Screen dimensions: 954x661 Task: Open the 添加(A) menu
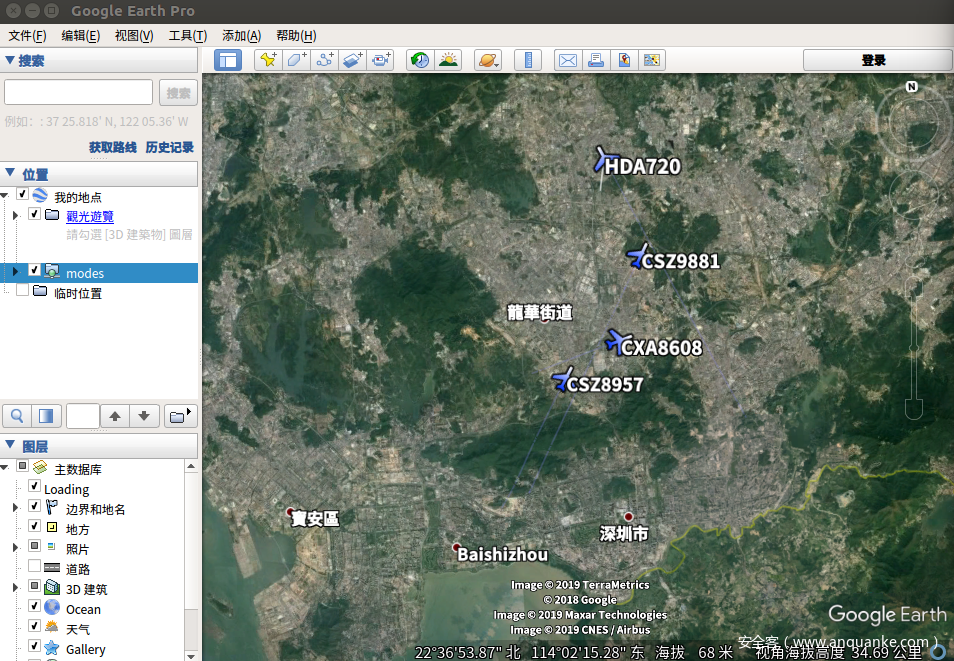(x=242, y=36)
